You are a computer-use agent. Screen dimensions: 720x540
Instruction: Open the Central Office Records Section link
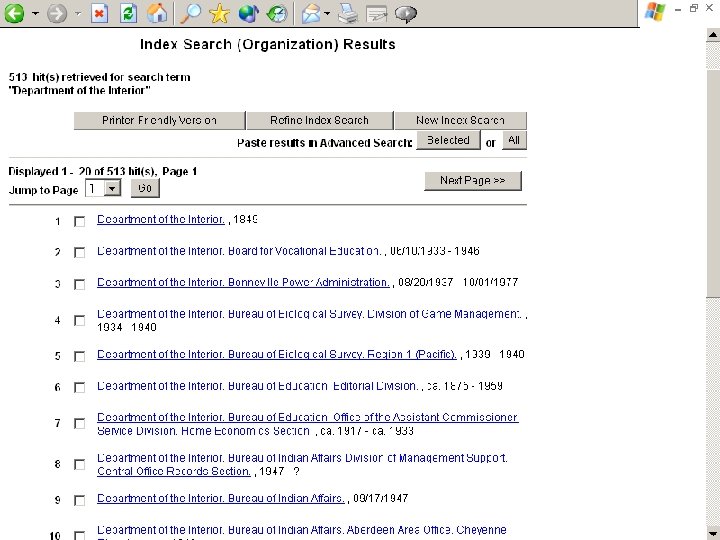point(302,464)
